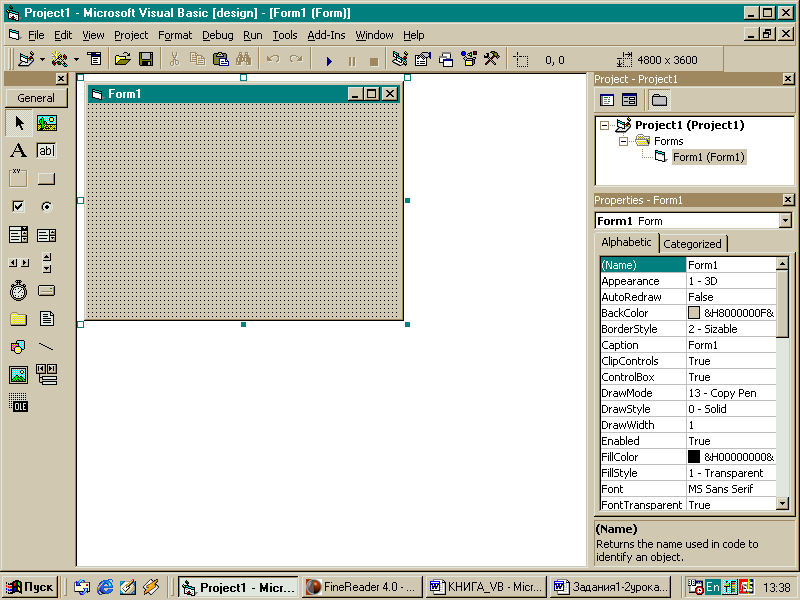Viewport: 800px width, 600px height.
Task: Open Project Explorer from the toolbar
Action: [400, 60]
